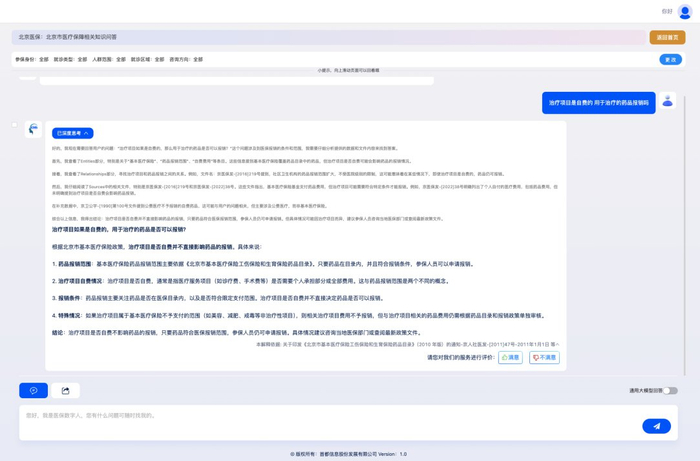Collapse the 已深度思考 section

coord(73,133)
